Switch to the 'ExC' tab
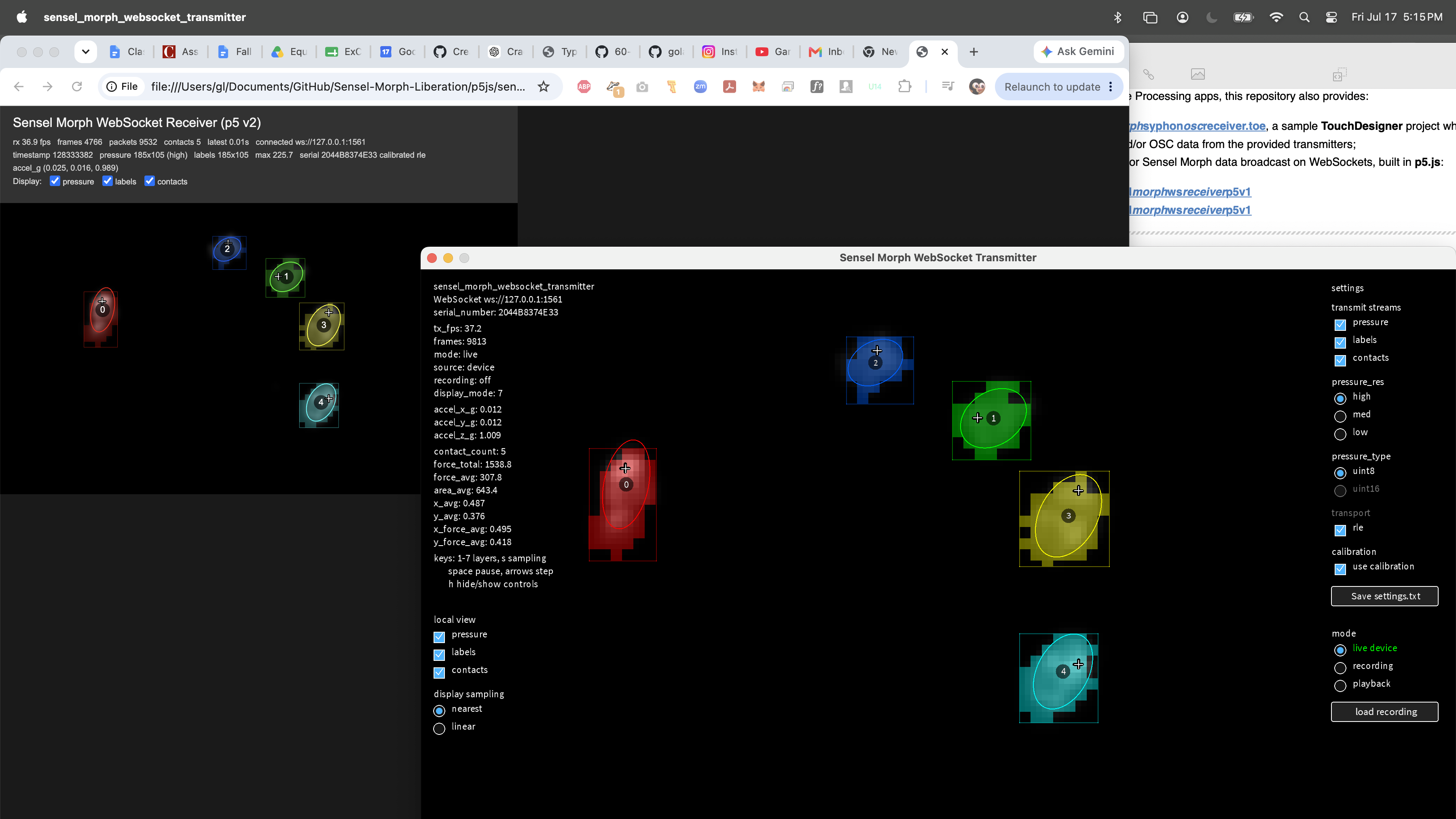 (343, 51)
